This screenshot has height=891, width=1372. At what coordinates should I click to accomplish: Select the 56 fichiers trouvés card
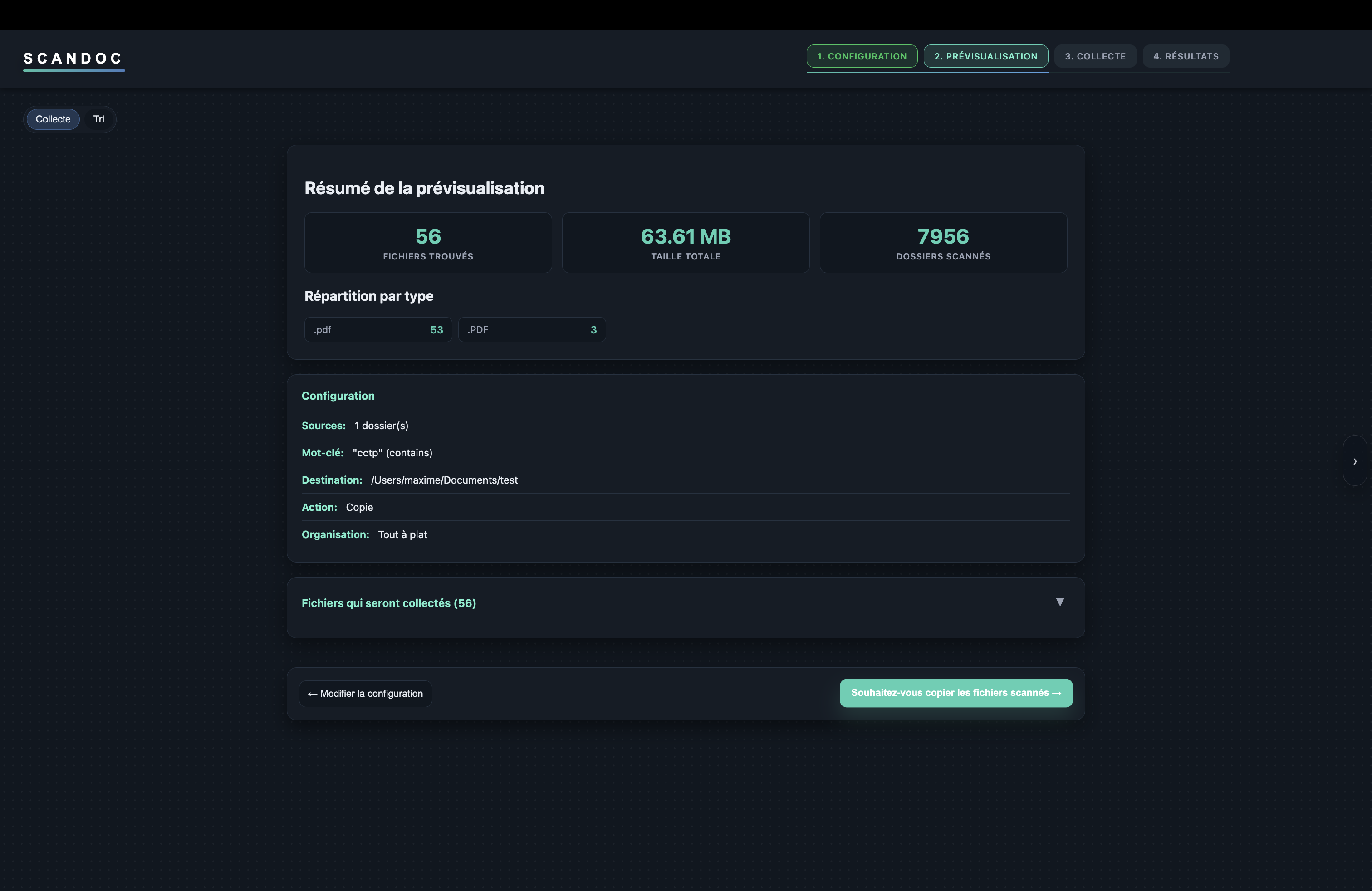click(x=428, y=243)
